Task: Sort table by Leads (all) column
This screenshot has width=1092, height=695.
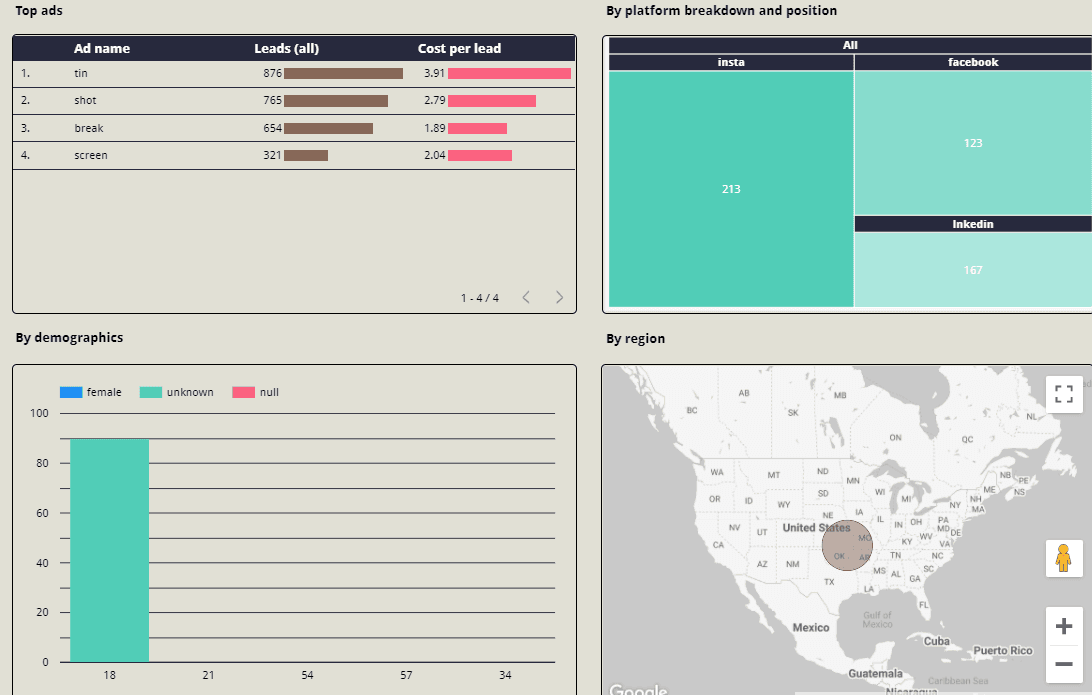Action: pyautogui.click(x=286, y=49)
